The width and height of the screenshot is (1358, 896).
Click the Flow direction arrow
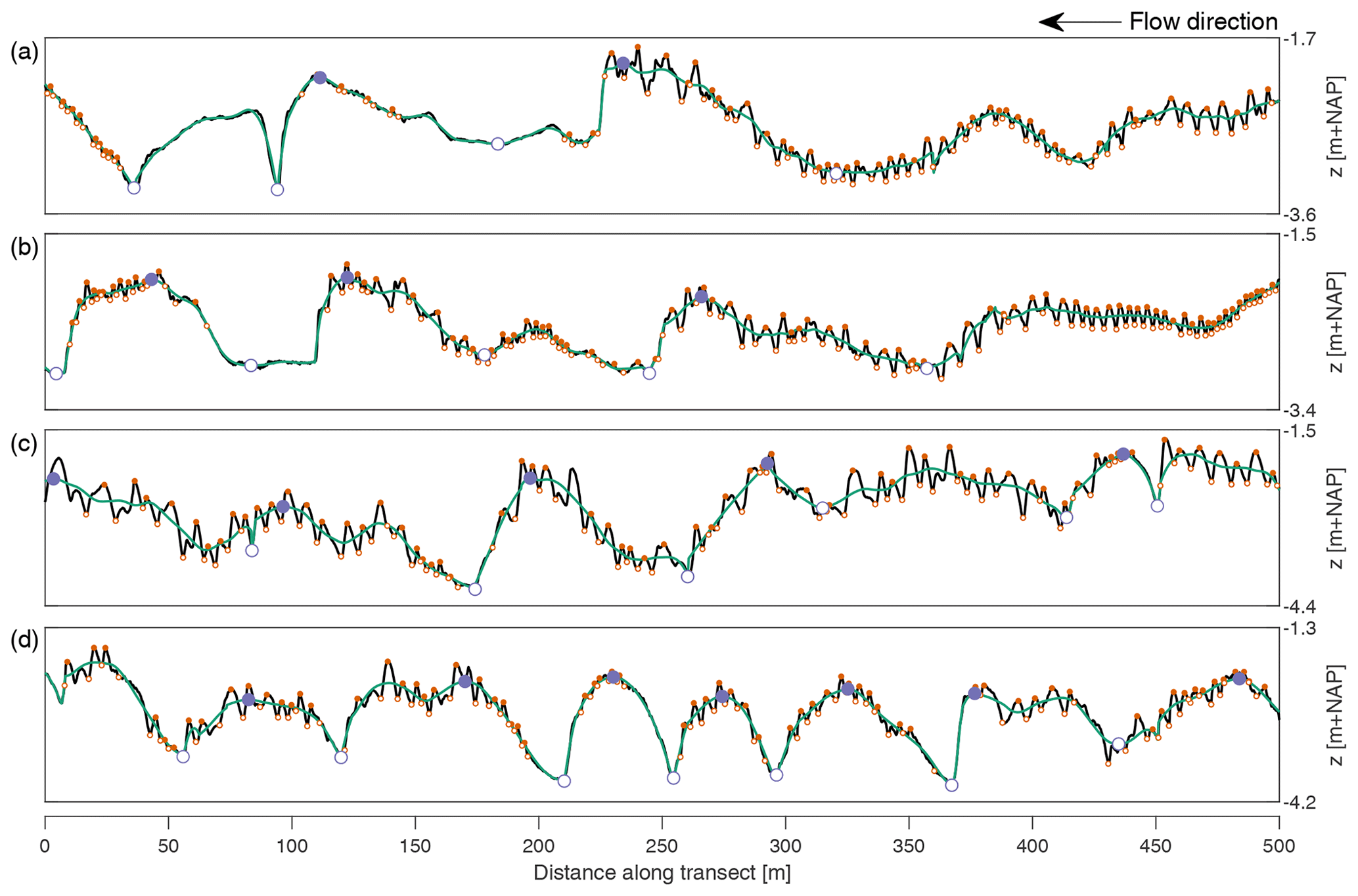pyautogui.click(x=1079, y=22)
